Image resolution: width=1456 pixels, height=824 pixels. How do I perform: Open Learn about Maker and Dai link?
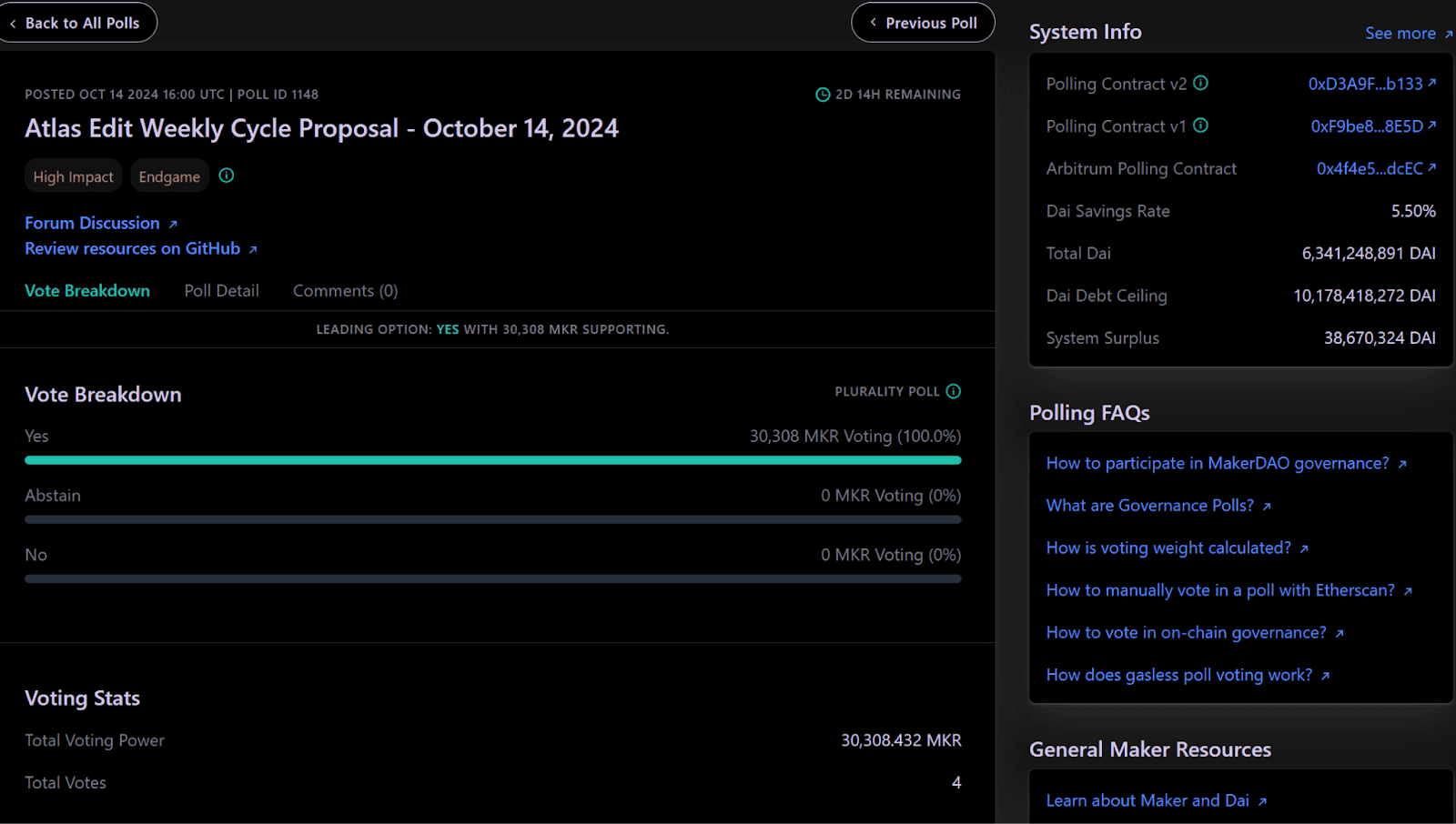point(1148,800)
